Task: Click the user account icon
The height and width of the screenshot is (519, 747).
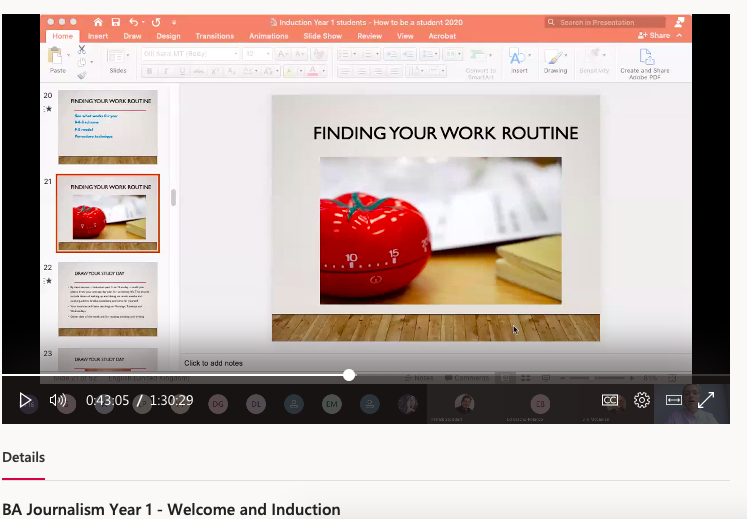Action: click(679, 22)
